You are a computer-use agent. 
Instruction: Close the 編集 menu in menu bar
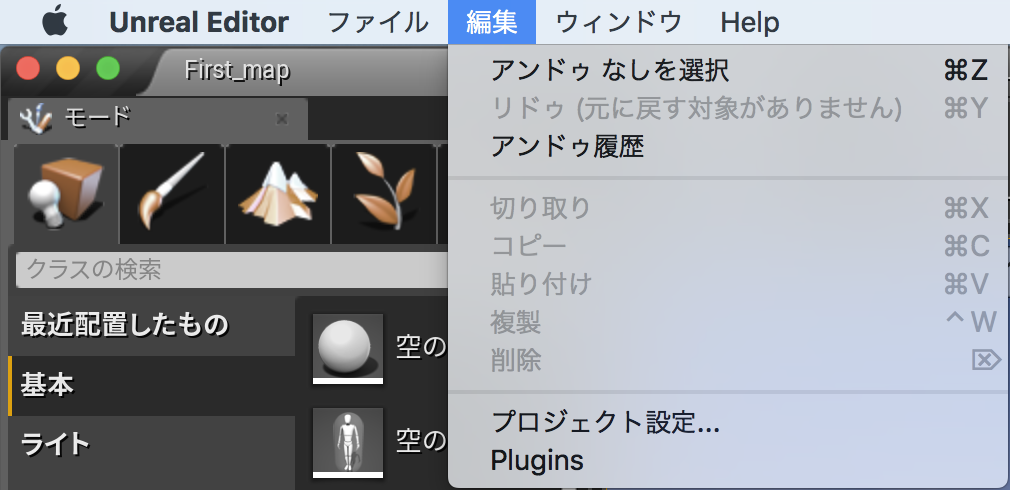[491, 23]
